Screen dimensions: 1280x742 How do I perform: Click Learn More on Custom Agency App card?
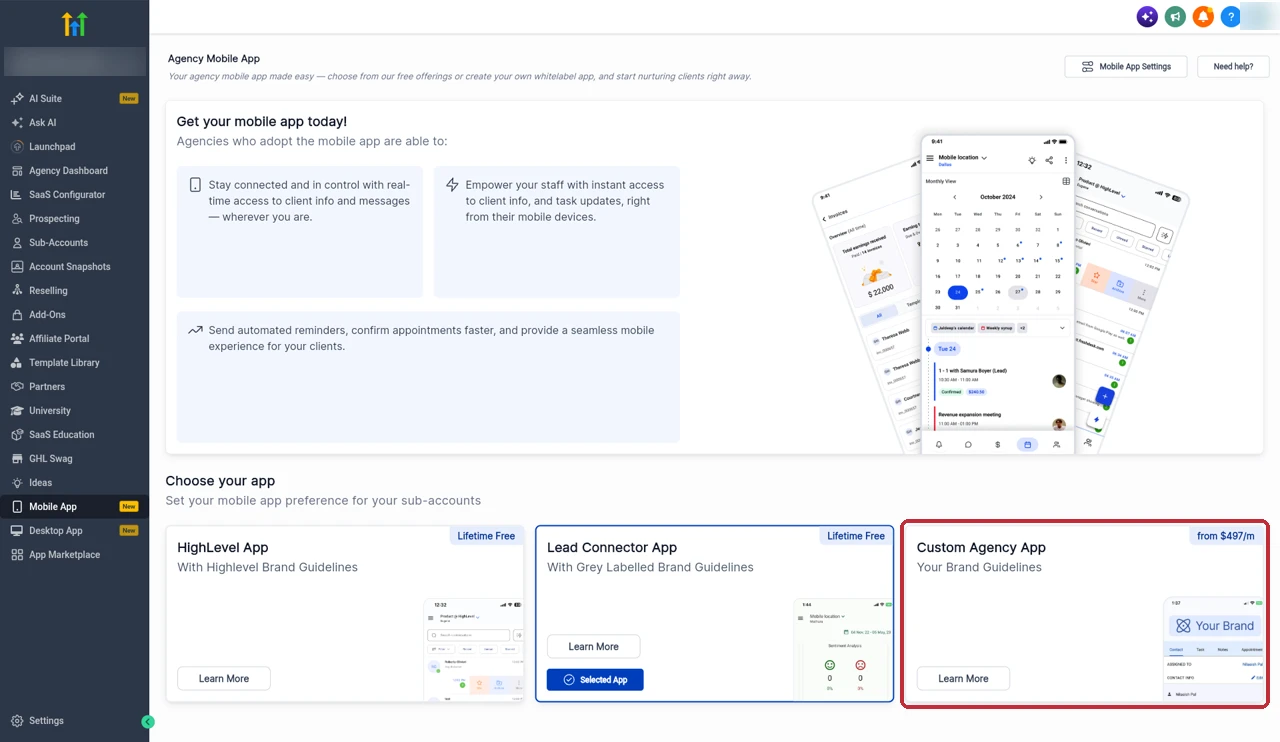pos(963,679)
